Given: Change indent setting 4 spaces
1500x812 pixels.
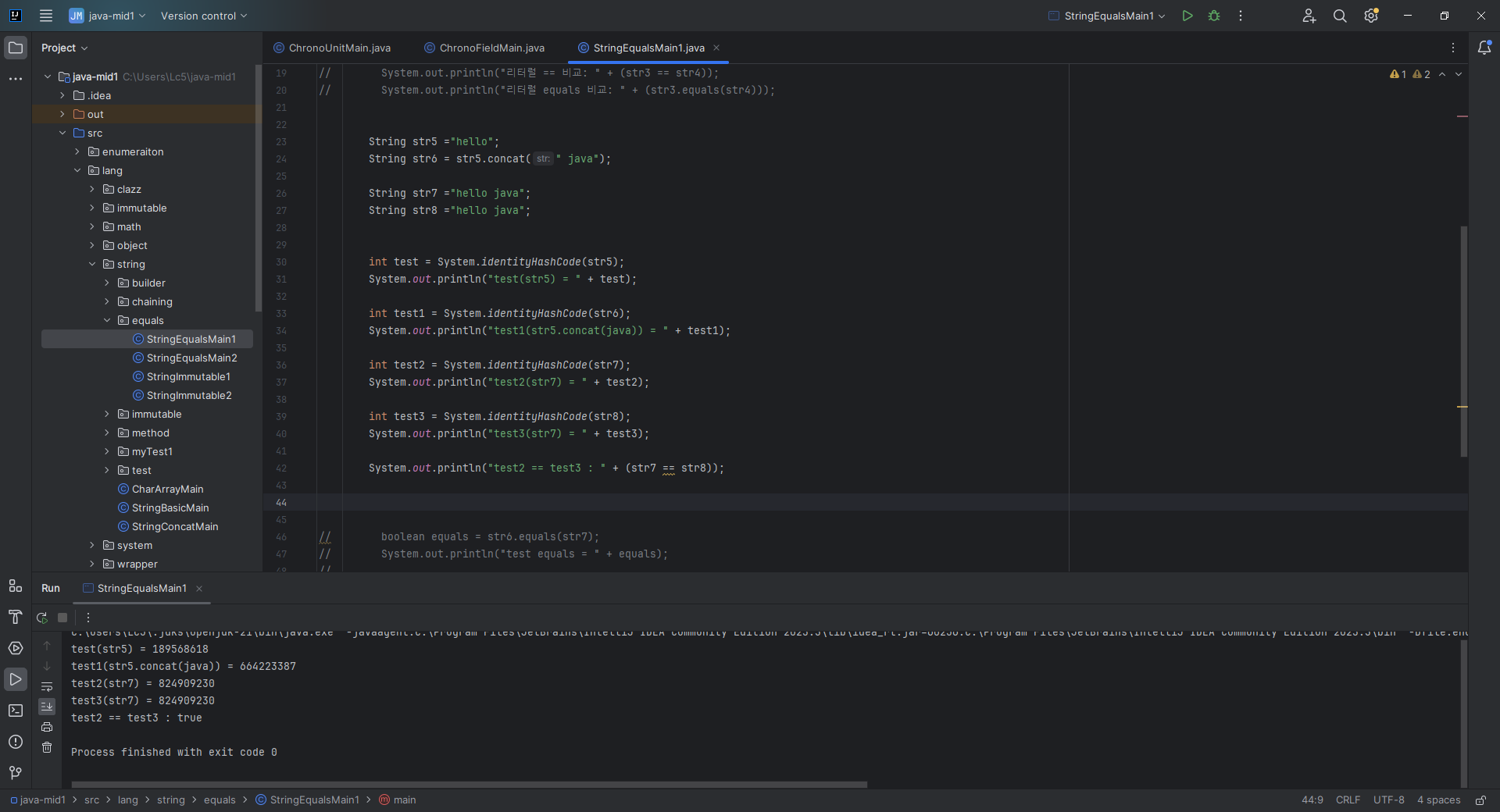Looking at the screenshot, I should pyautogui.click(x=1438, y=800).
